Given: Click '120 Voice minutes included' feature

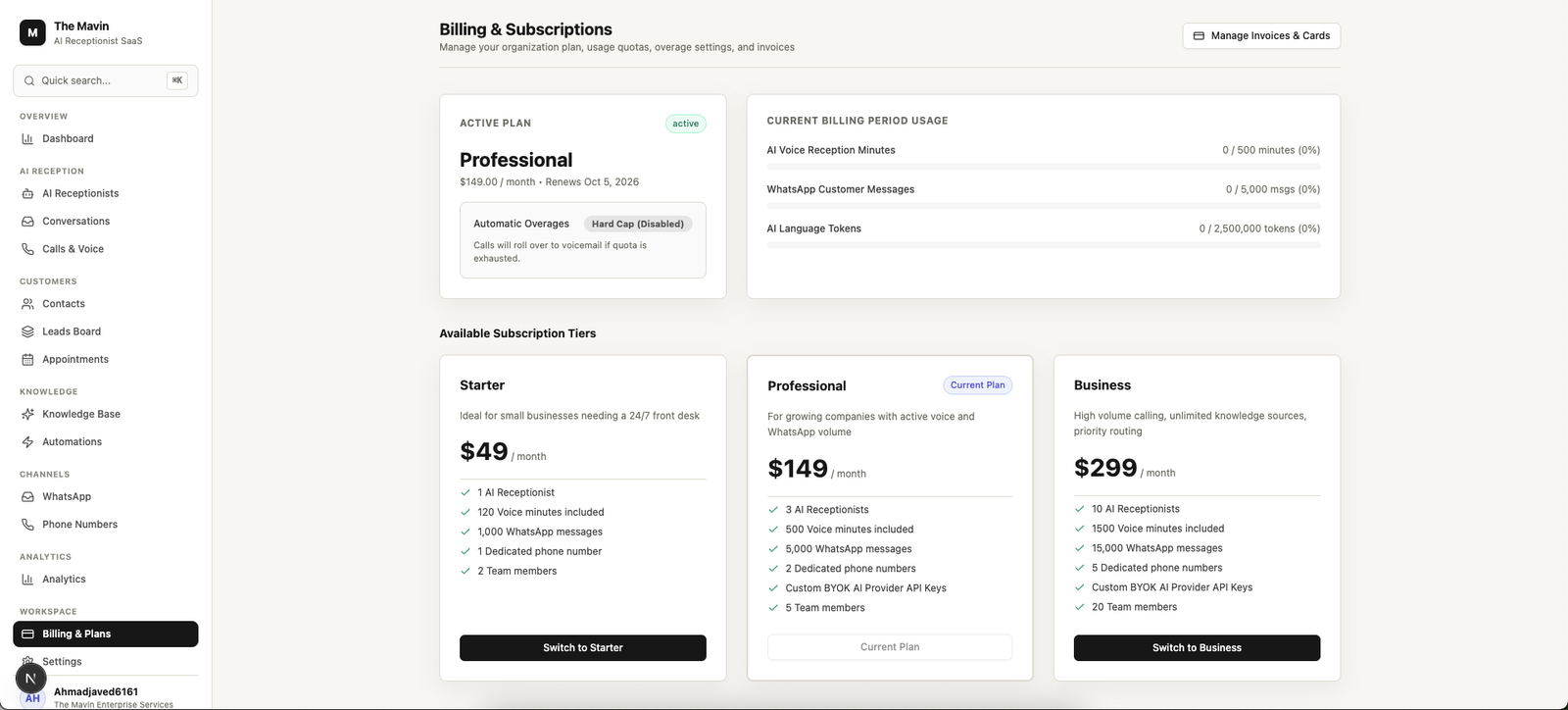Looking at the screenshot, I should tap(541, 512).
